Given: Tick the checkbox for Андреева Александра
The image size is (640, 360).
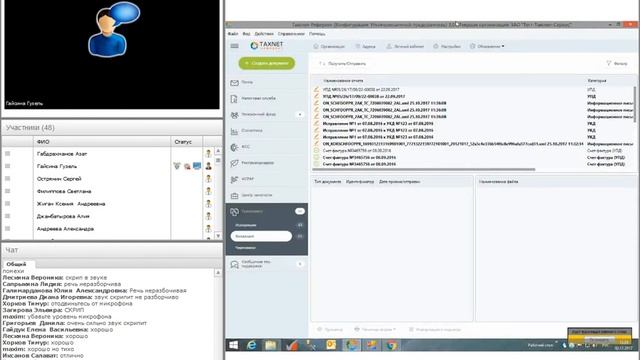Looking at the screenshot, I should click(x=7, y=229).
